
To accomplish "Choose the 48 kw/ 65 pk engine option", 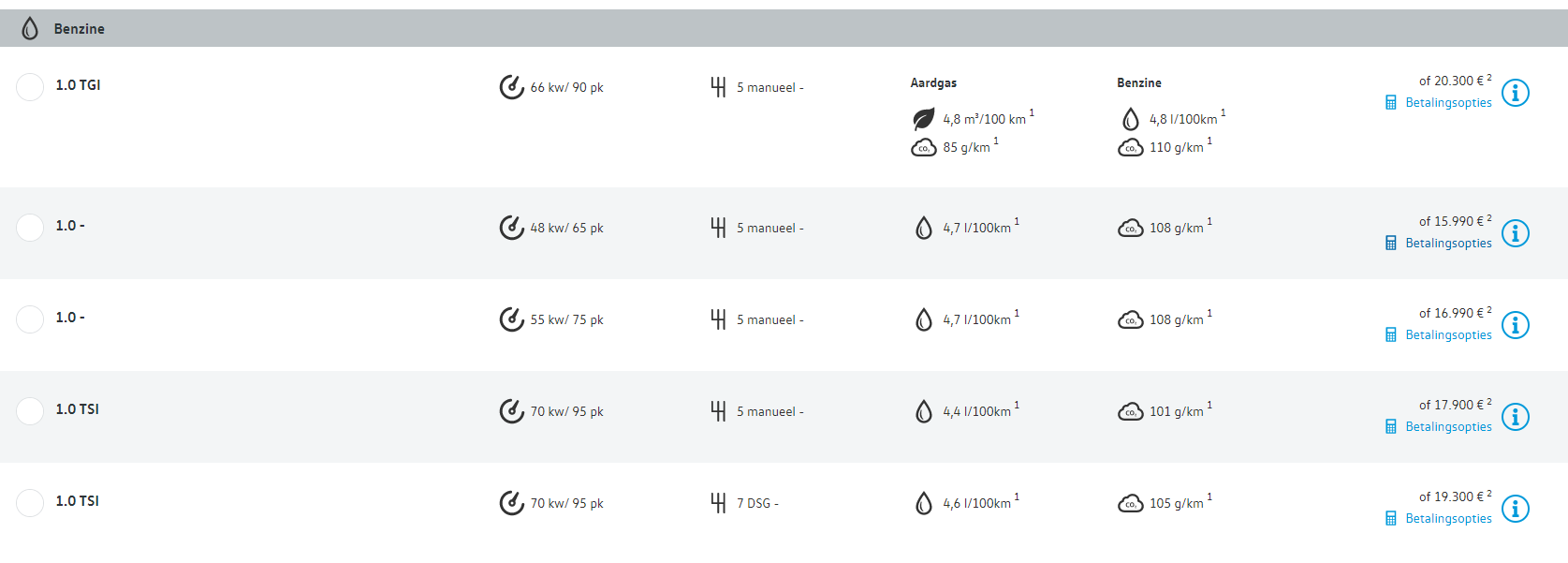I will (30, 228).
